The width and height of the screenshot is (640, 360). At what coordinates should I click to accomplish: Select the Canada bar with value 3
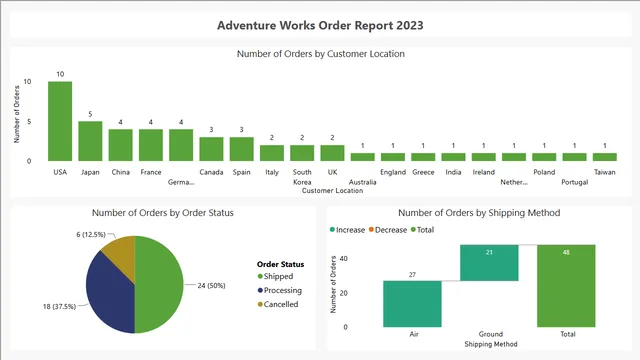tap(211, 149)
